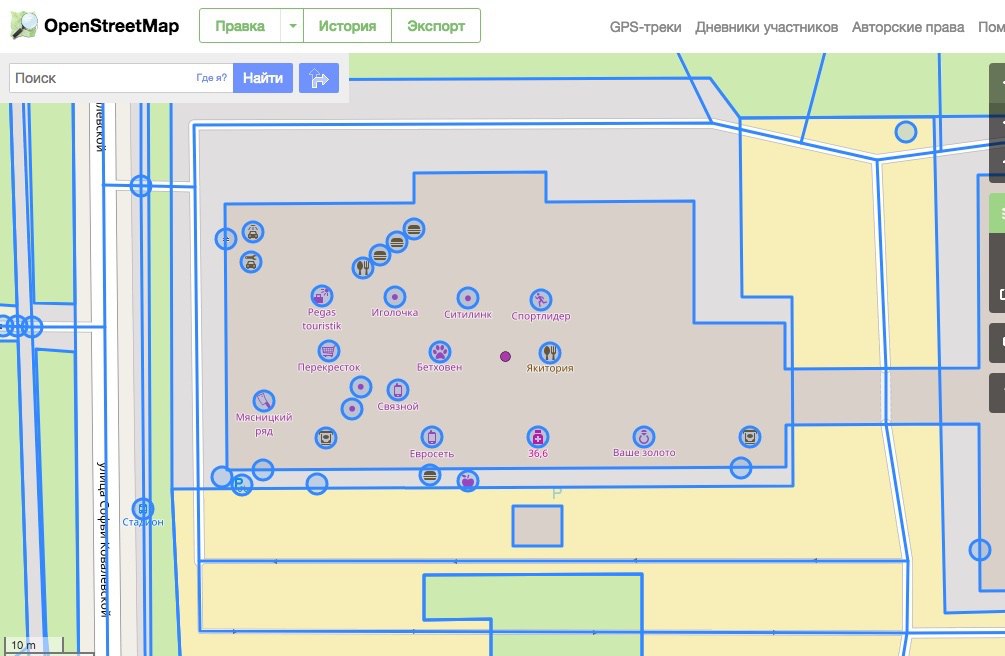Open the Экспорт tab
Image resolution: width=1005 pixels, height=656 pixels.
436,26
